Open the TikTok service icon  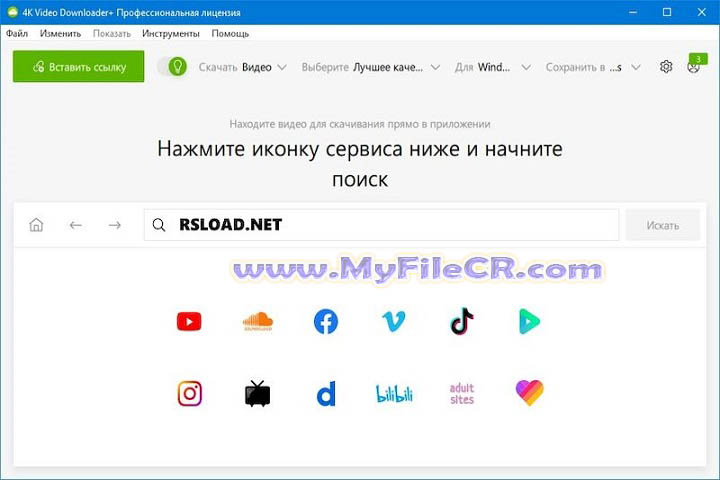[462, 322]
